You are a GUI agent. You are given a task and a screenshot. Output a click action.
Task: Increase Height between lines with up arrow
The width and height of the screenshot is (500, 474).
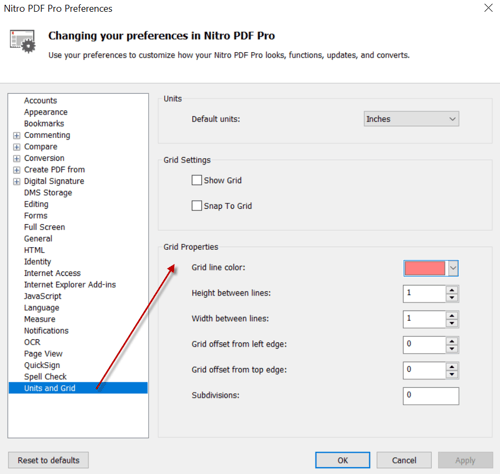pos(452,290)
